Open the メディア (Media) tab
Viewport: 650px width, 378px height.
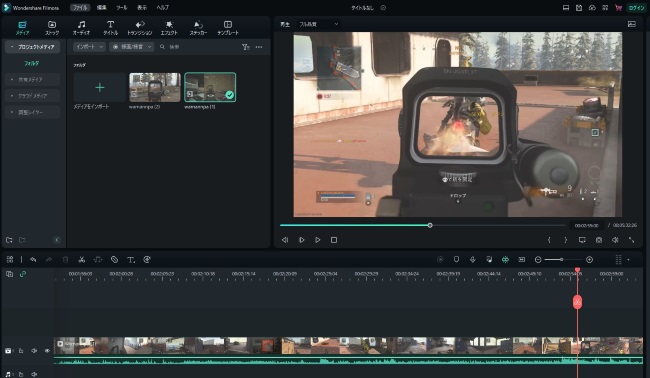[x=22, y=27]
